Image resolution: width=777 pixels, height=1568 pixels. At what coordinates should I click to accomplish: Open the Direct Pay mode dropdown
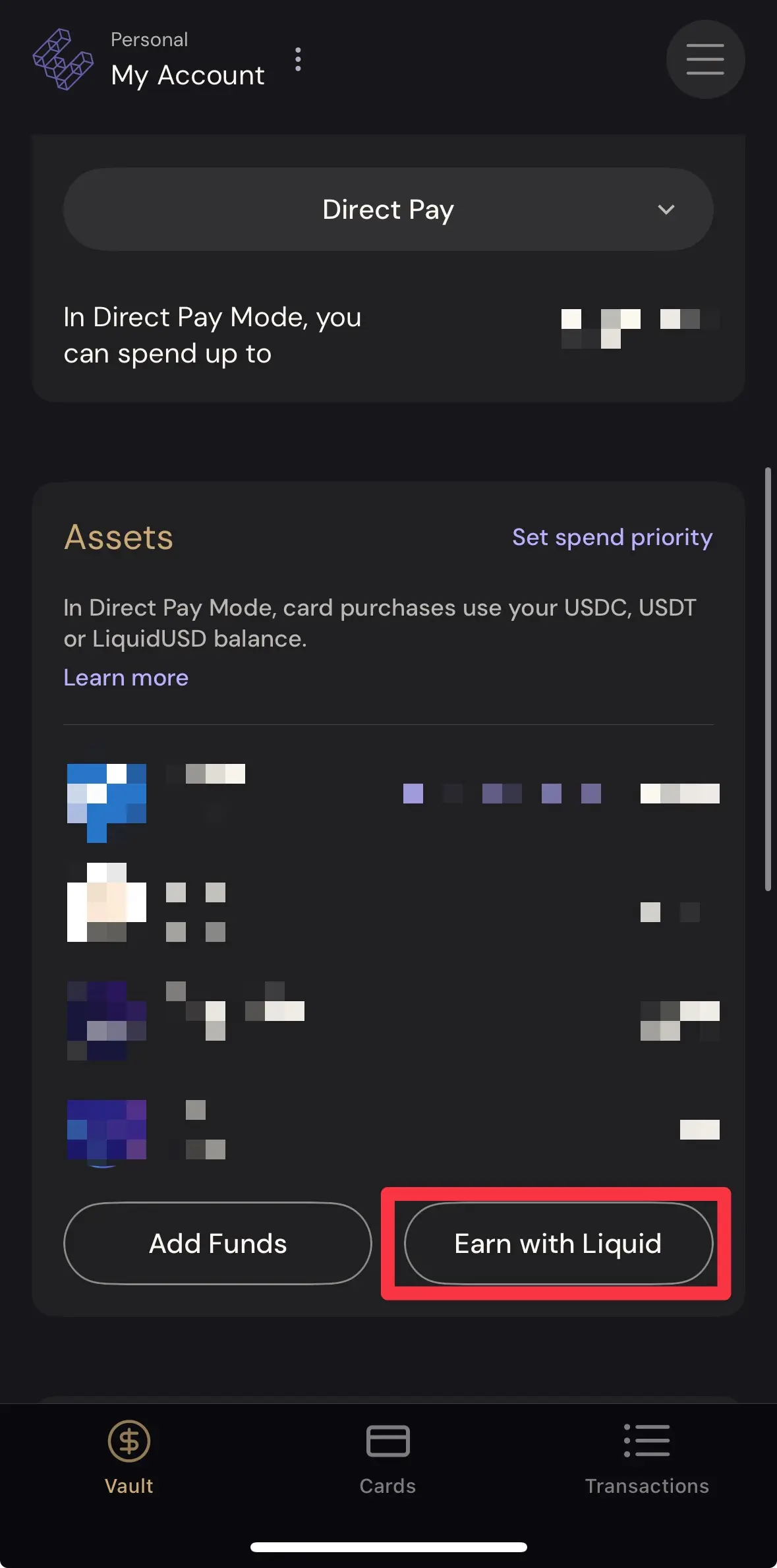[x=388, y=210]
